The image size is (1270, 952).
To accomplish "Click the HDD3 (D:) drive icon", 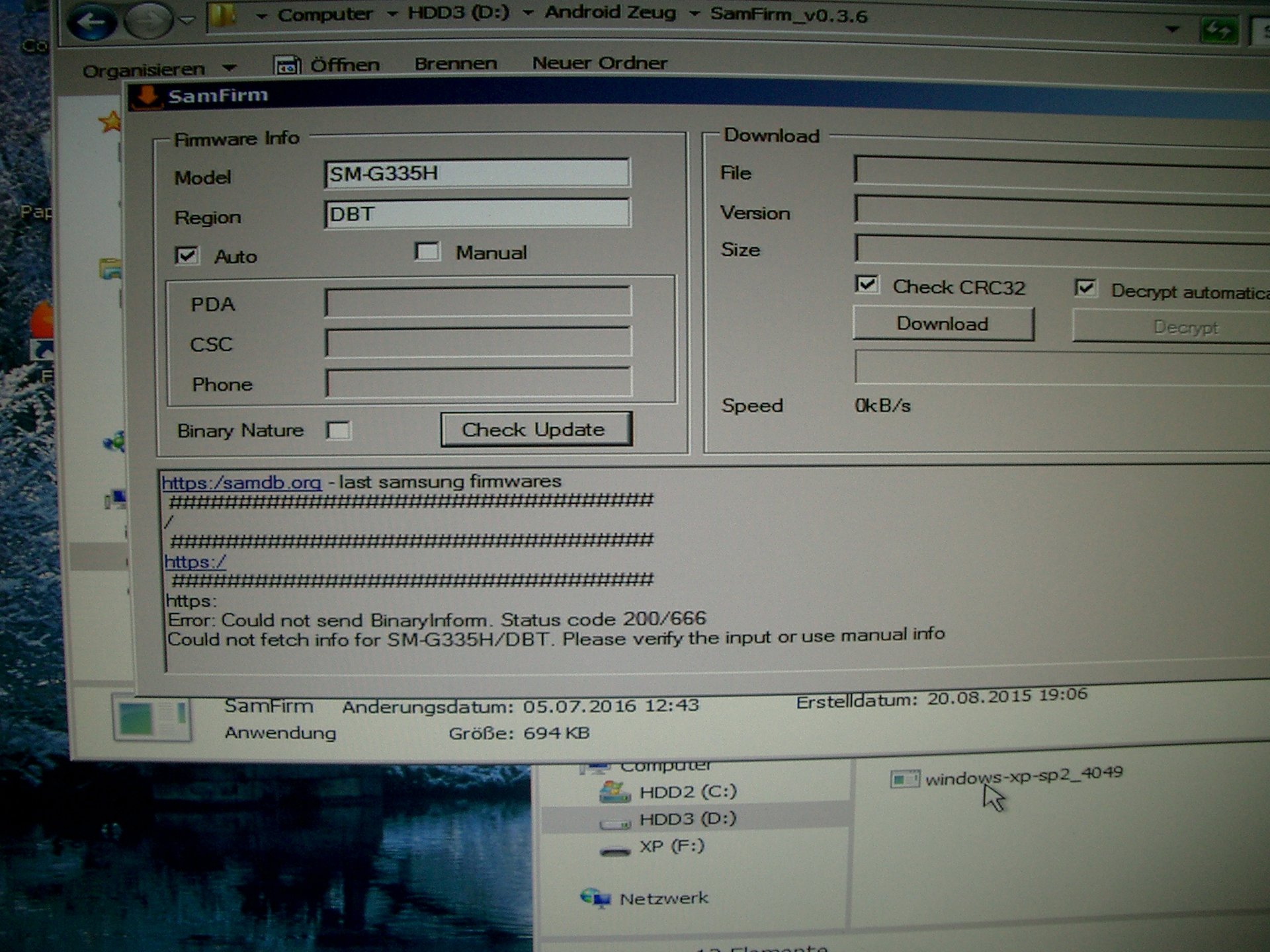I will pos(615,822).
